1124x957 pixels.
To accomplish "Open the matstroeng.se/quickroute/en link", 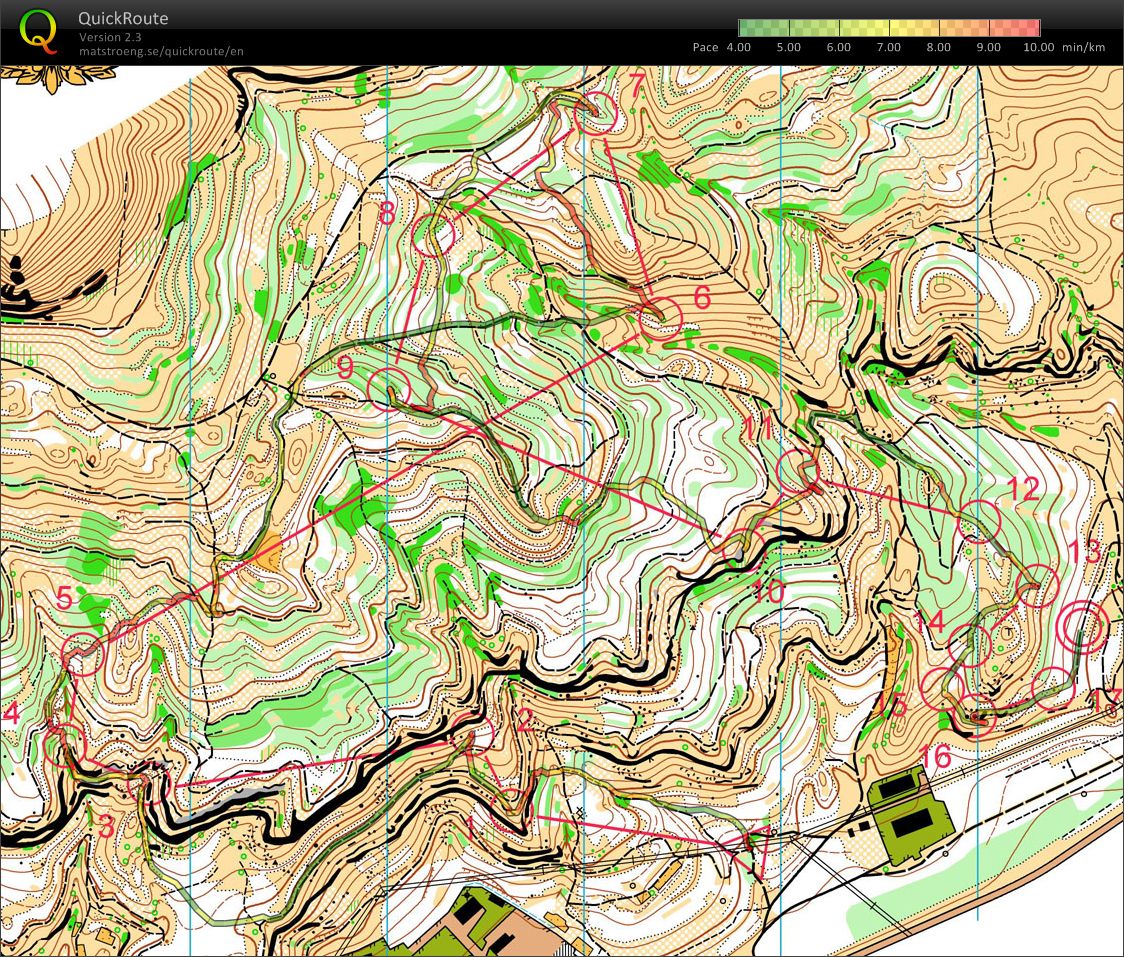I will [161, 51].
